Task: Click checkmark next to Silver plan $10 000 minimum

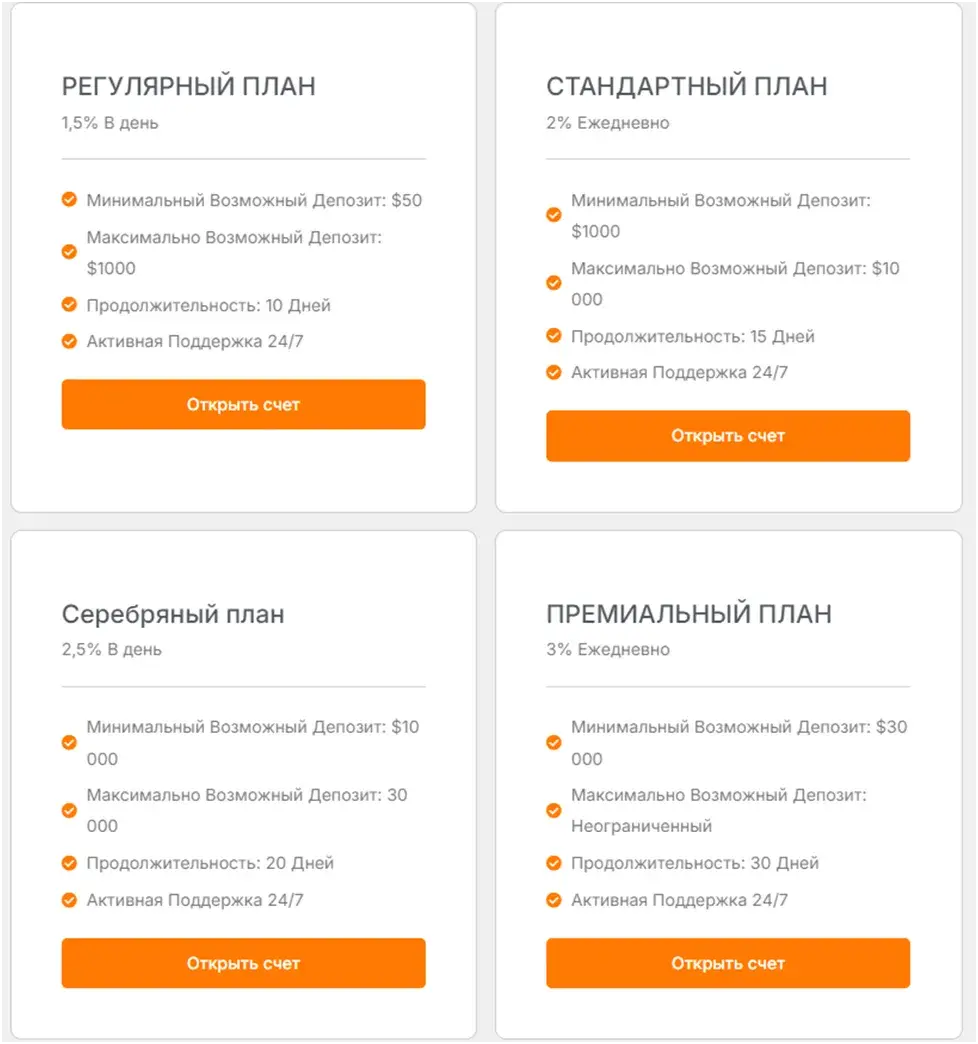Action: click(x=69, y=742)
